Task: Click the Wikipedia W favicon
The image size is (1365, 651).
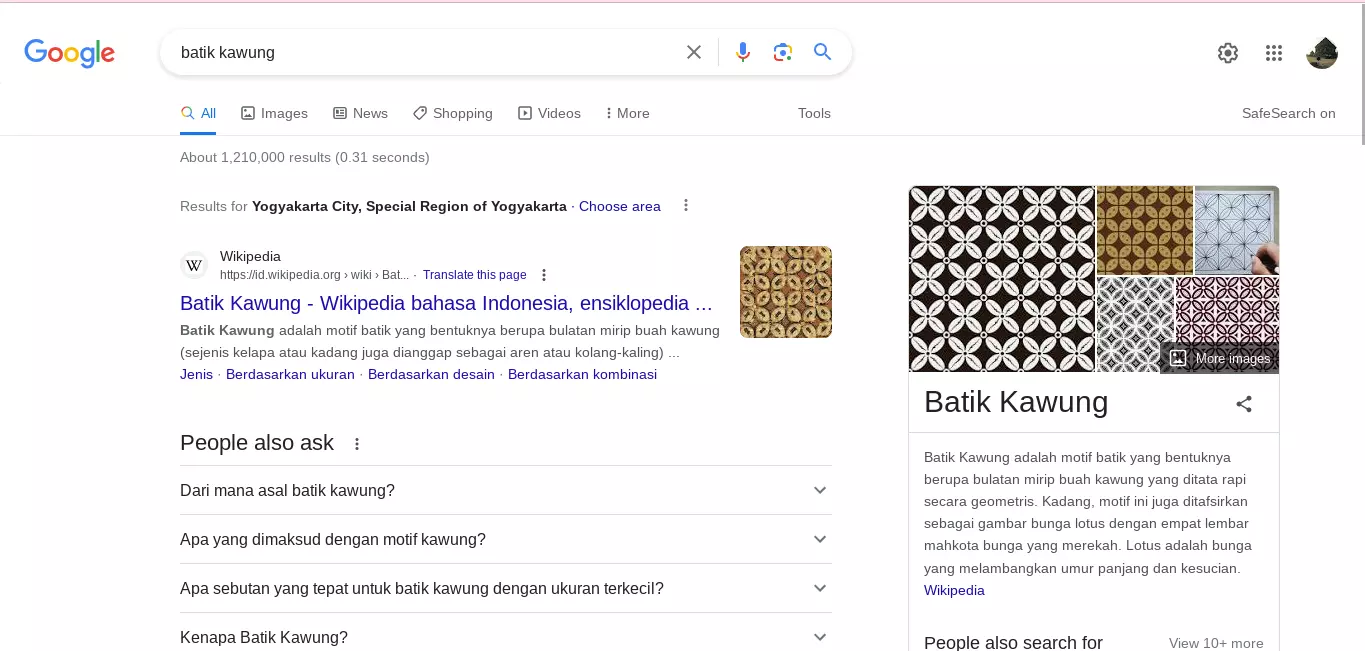Action: pyautogui.click(x=194, y=265)
